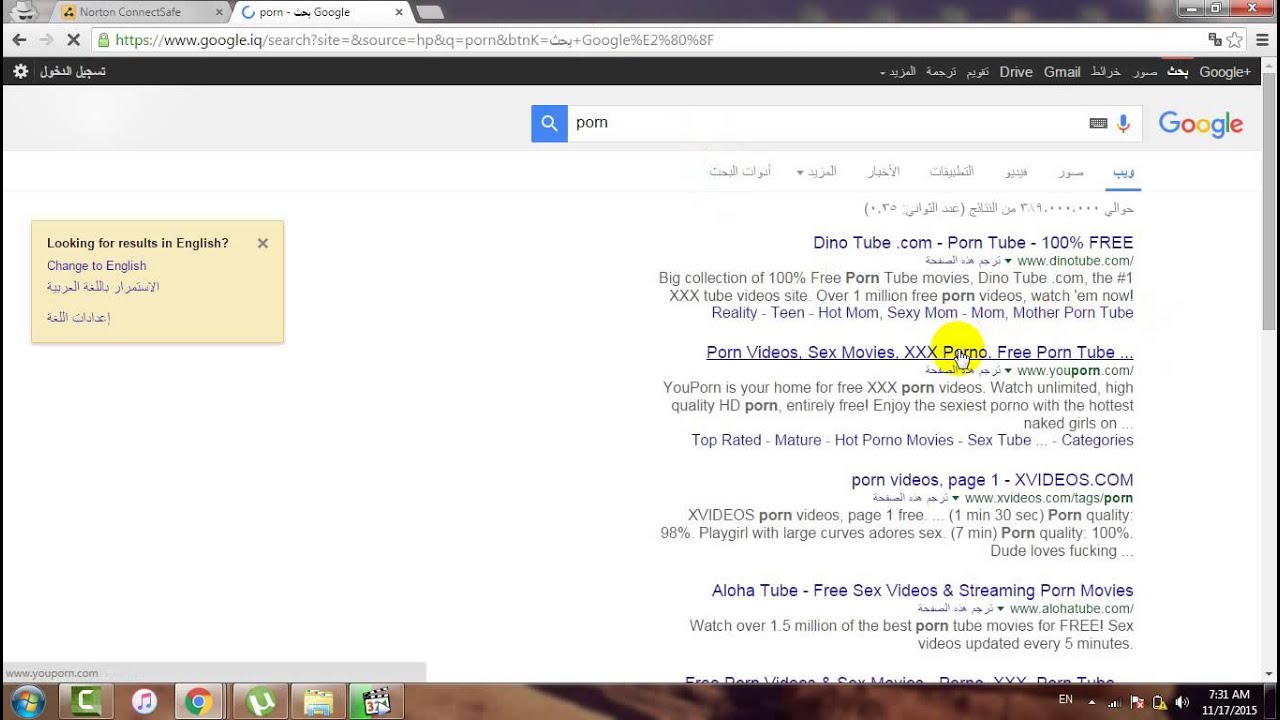Open صور in the black navigation bar
The image size is (1280, 720).
click(1145, 72)
